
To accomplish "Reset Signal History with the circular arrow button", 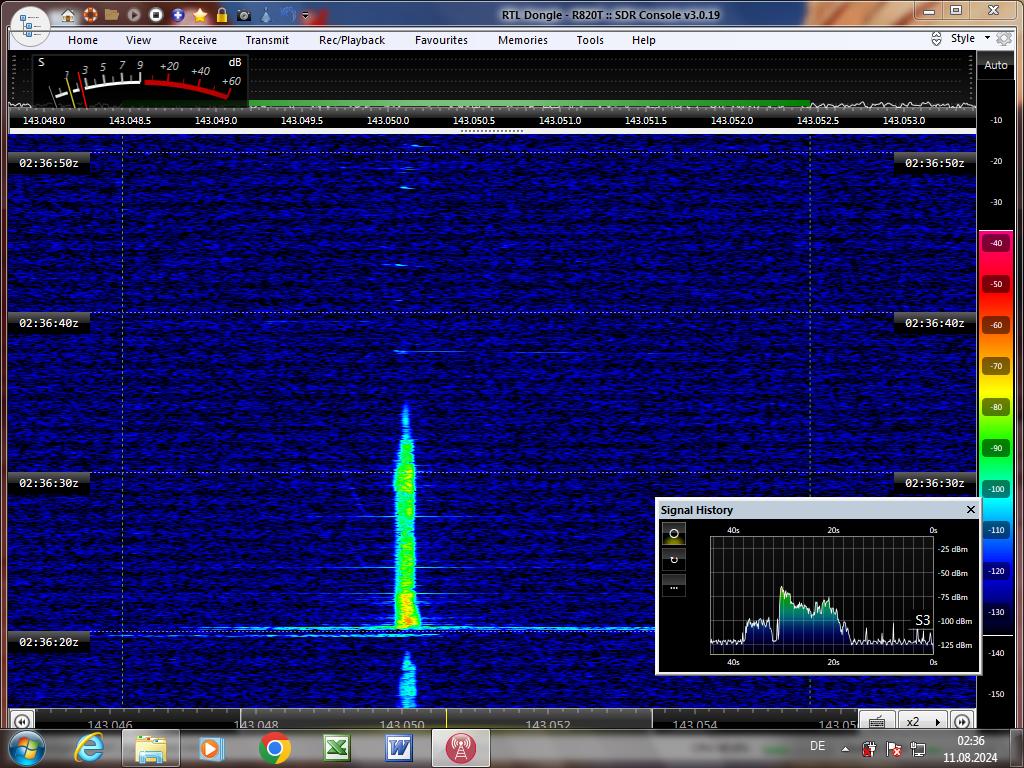I will (x=674, y=560).
